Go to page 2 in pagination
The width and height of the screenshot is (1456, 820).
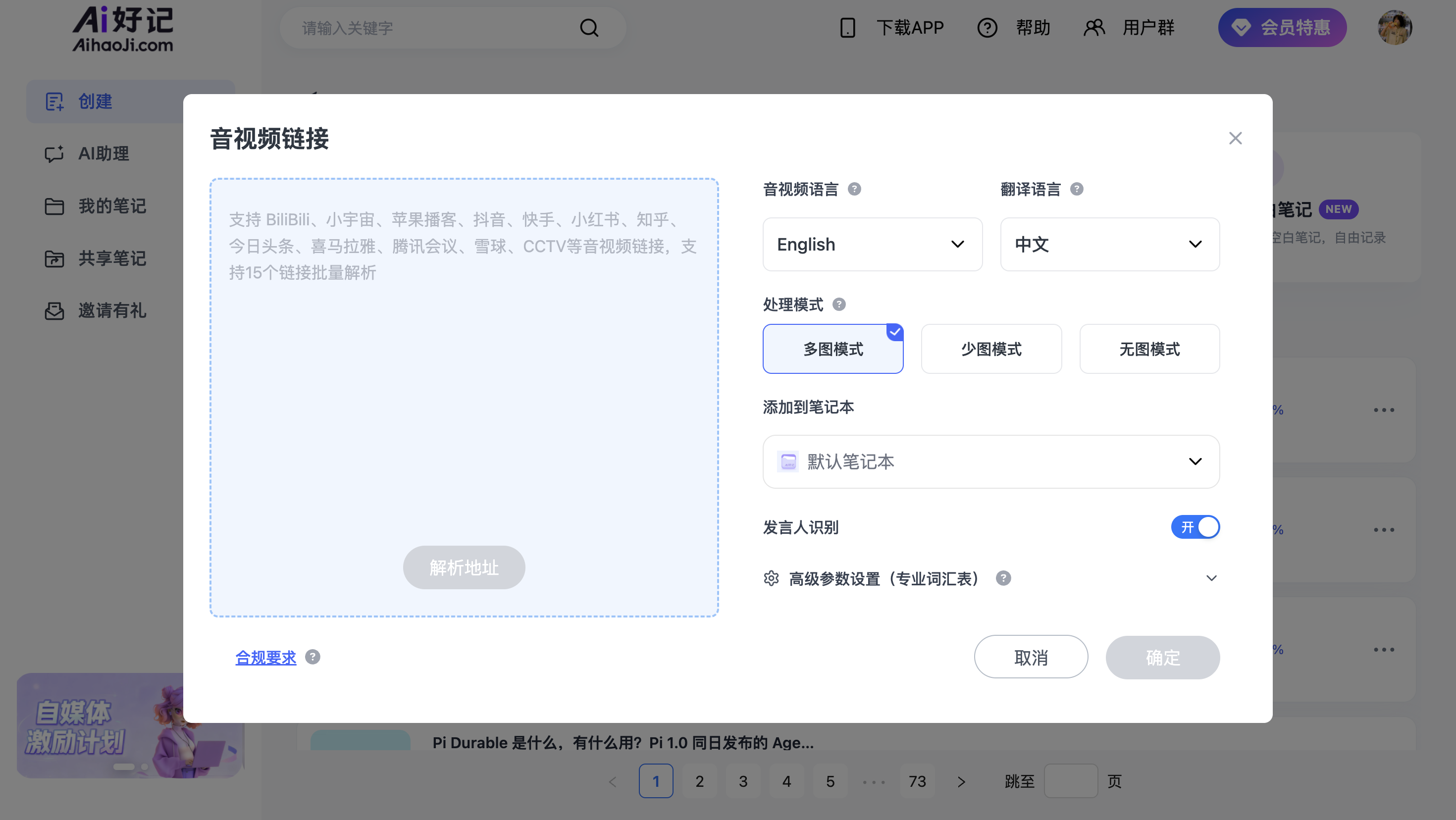[699, 781]
